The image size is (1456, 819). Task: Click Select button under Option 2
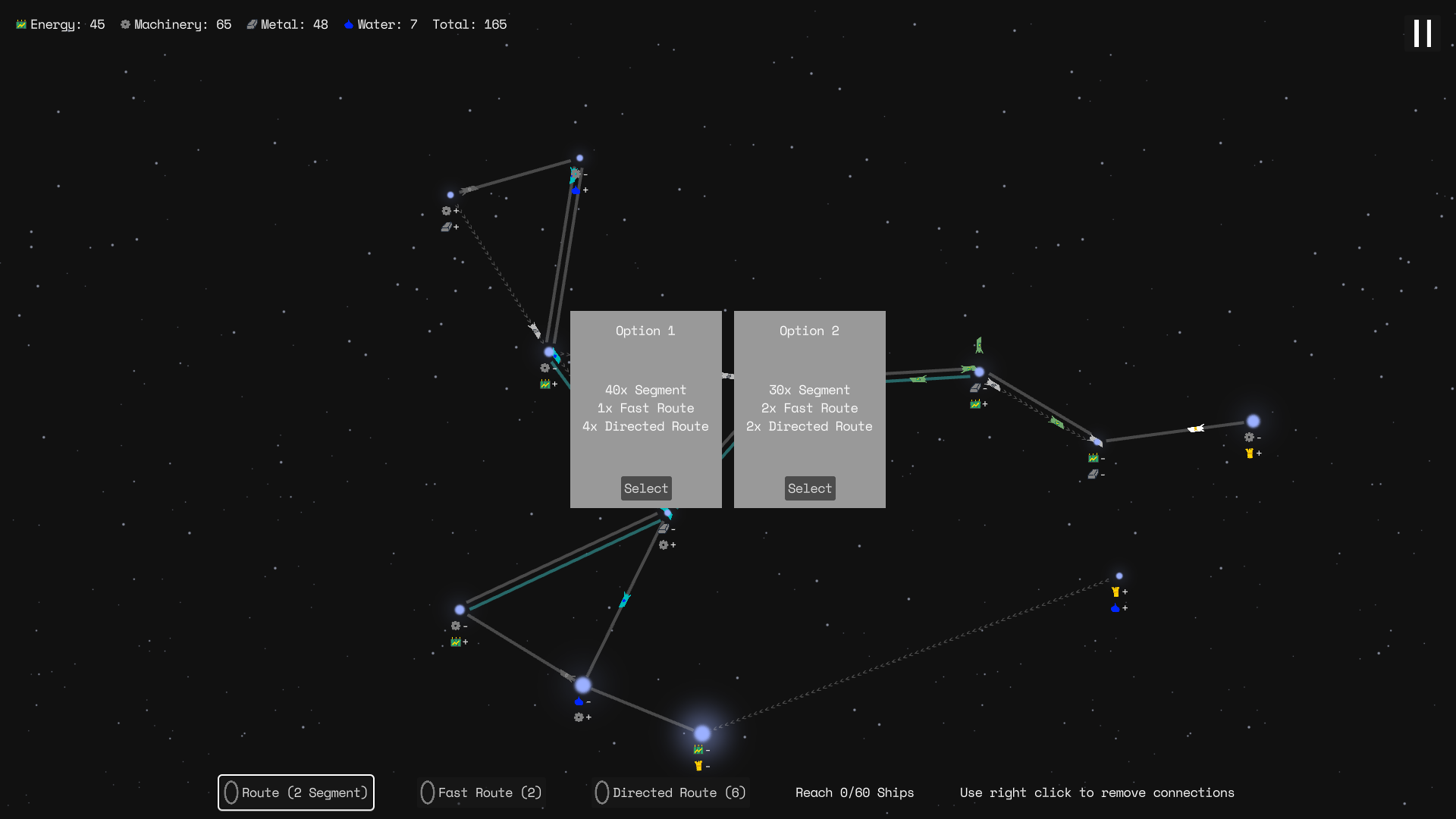click(x=809, y=488)
